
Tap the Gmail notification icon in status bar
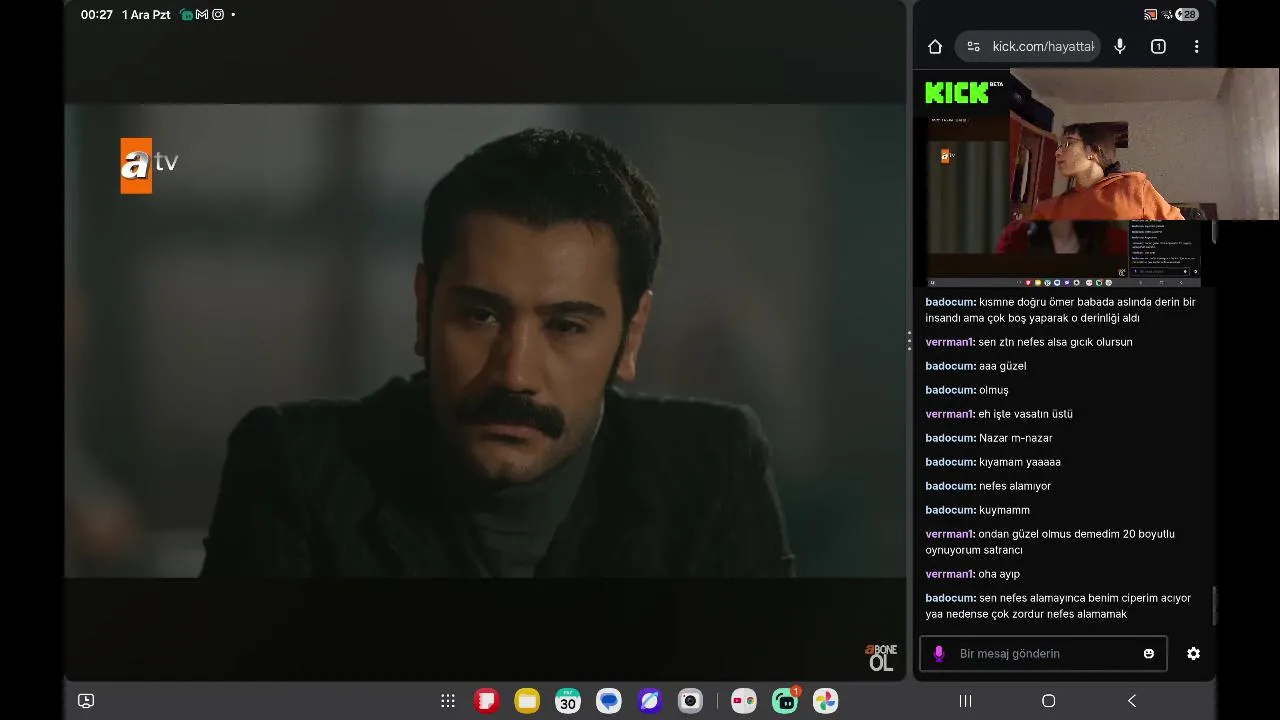(202, 15)
